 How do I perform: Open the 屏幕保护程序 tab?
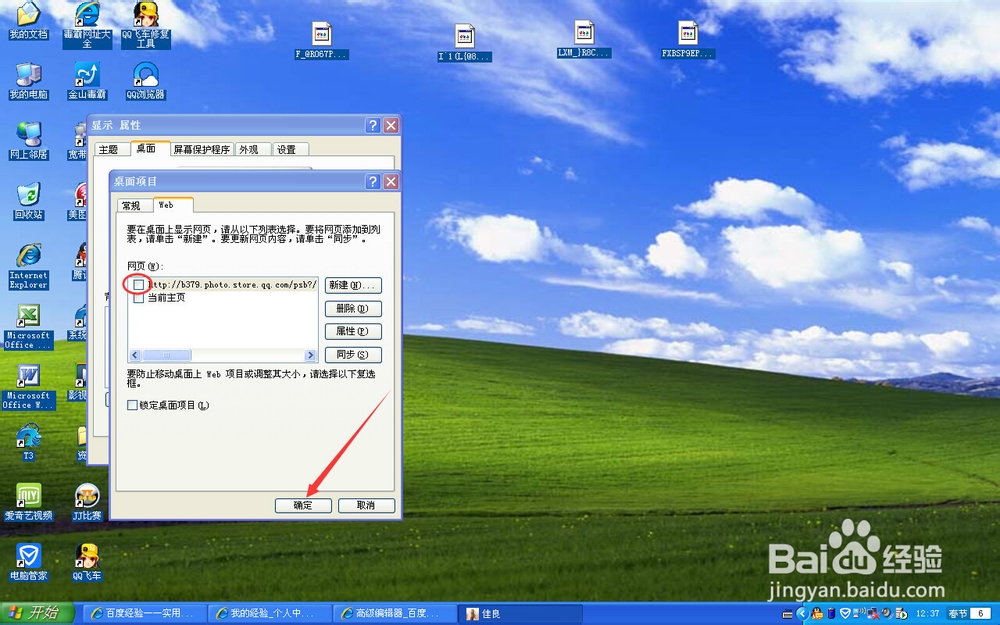click(x=202, y=149)
